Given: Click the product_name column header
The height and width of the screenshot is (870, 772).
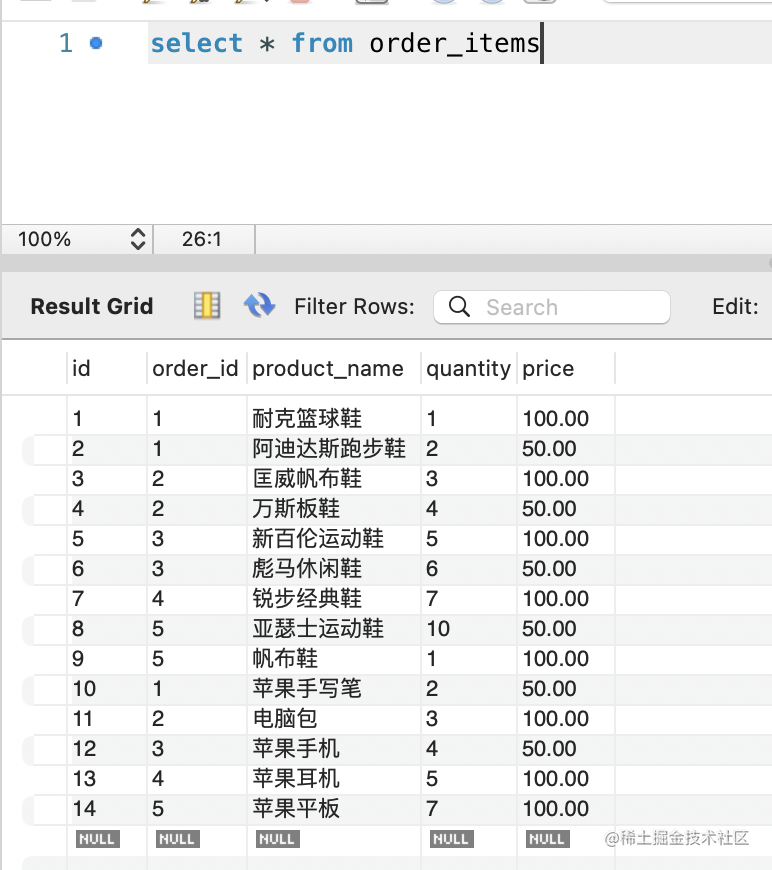Looking at the screenshot, I should click(x=328, y=368).
